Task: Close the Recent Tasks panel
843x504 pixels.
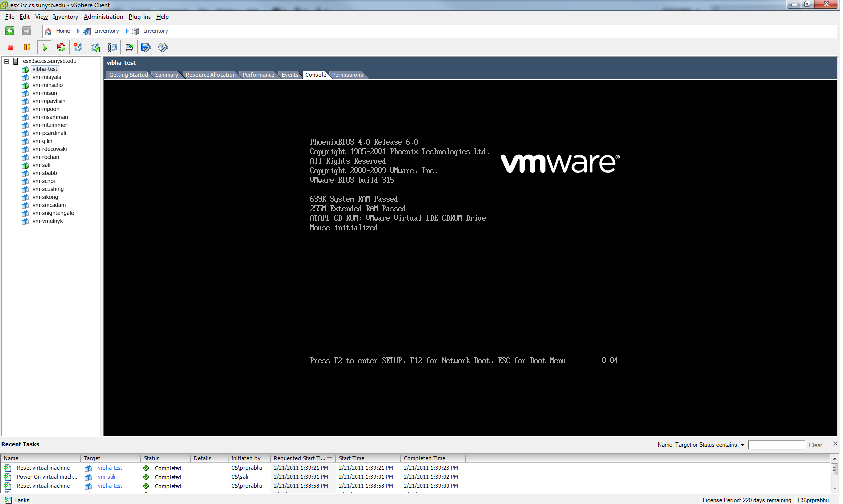Action: pyautogui.click(x=835, y=444)
